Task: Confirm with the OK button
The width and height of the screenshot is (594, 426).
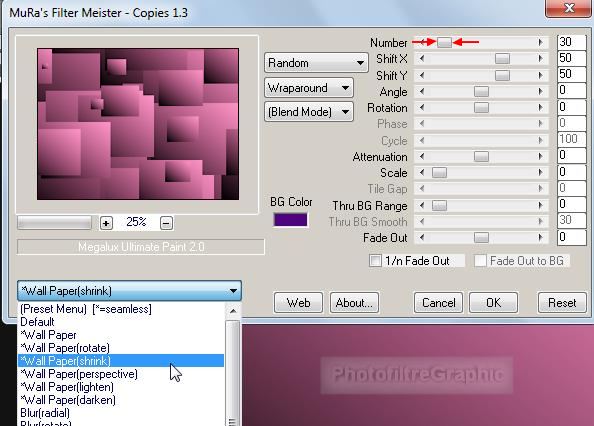Action: pyautogui.click(x=493, y=303)
